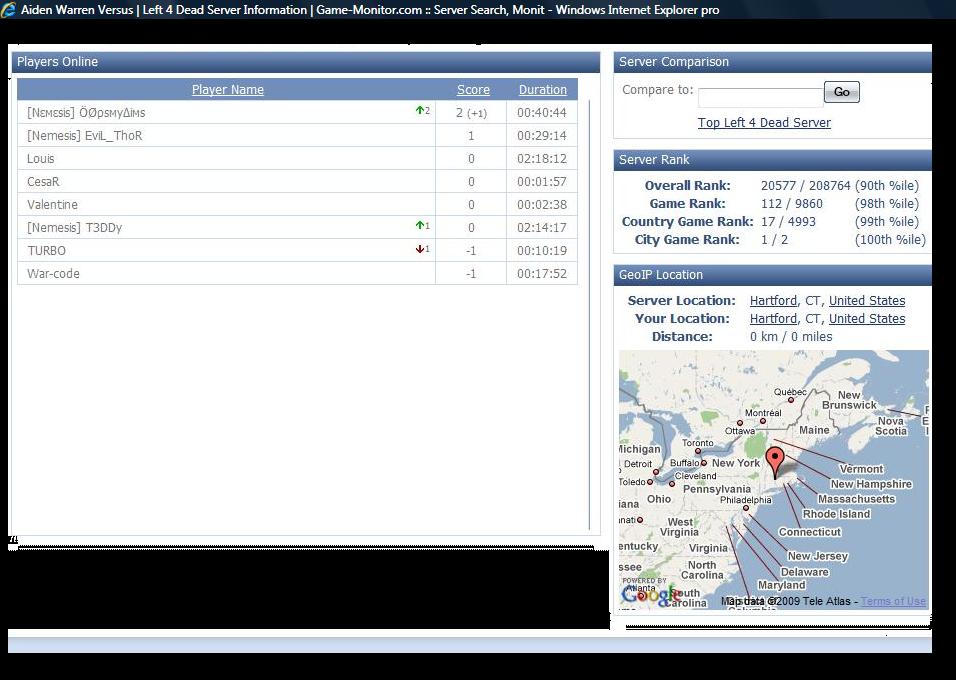Click the green up arrow on the T3DDy row

coord(419,225)
